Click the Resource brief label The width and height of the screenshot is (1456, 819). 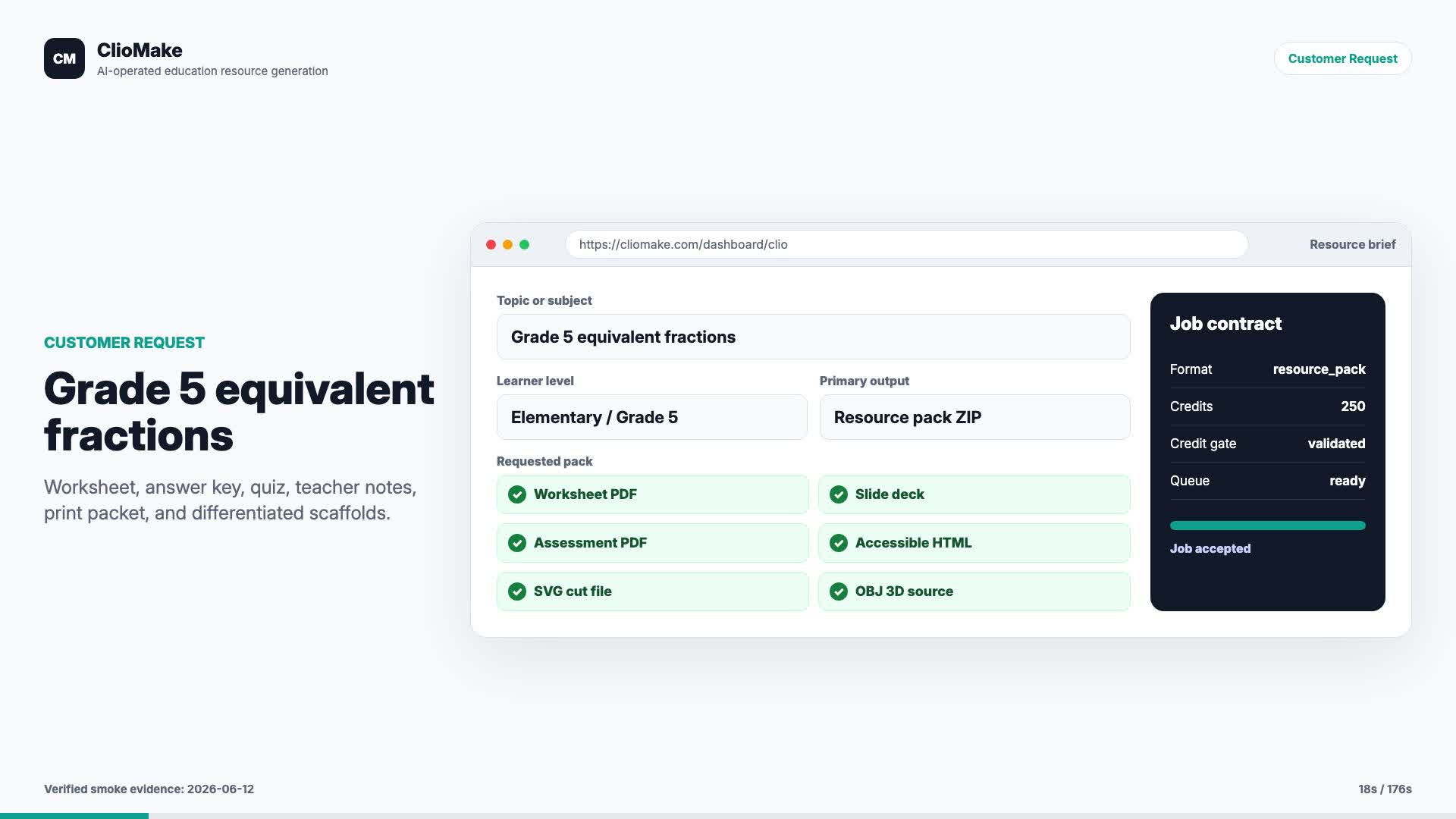[x=1352, y=244]
